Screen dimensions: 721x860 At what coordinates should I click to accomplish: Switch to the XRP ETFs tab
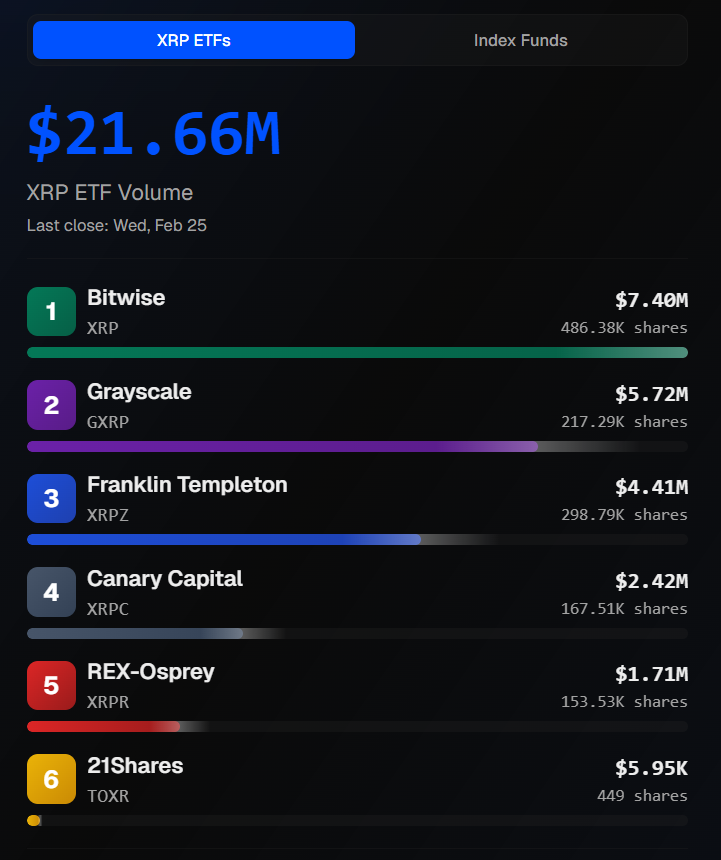click(x=194, y=40)
